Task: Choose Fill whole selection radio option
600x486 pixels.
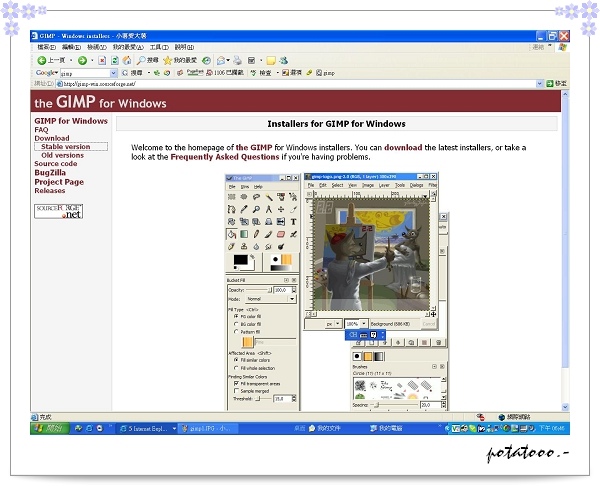Action: tap(236, 368)
